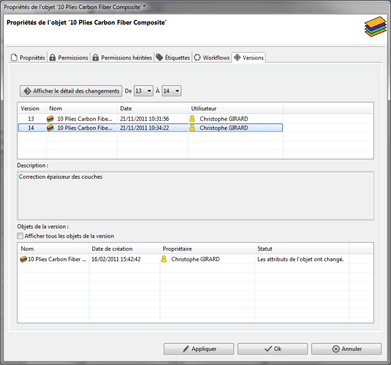Image resolution: width=391 pixels, height=365 pixels.
Task: Click creation date 16/02/2011 15:42:42
Action: point(116,259)
